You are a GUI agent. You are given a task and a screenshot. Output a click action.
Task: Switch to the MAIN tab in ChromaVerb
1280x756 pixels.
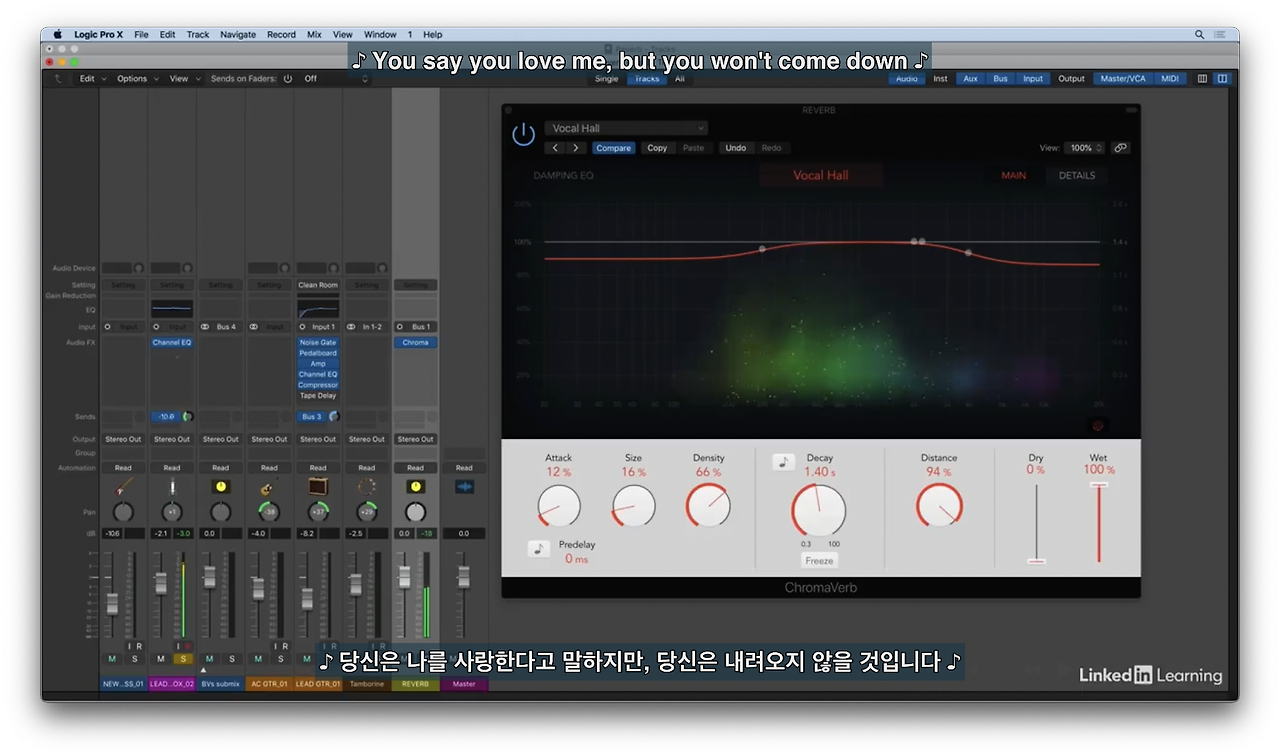[1014, 176]
